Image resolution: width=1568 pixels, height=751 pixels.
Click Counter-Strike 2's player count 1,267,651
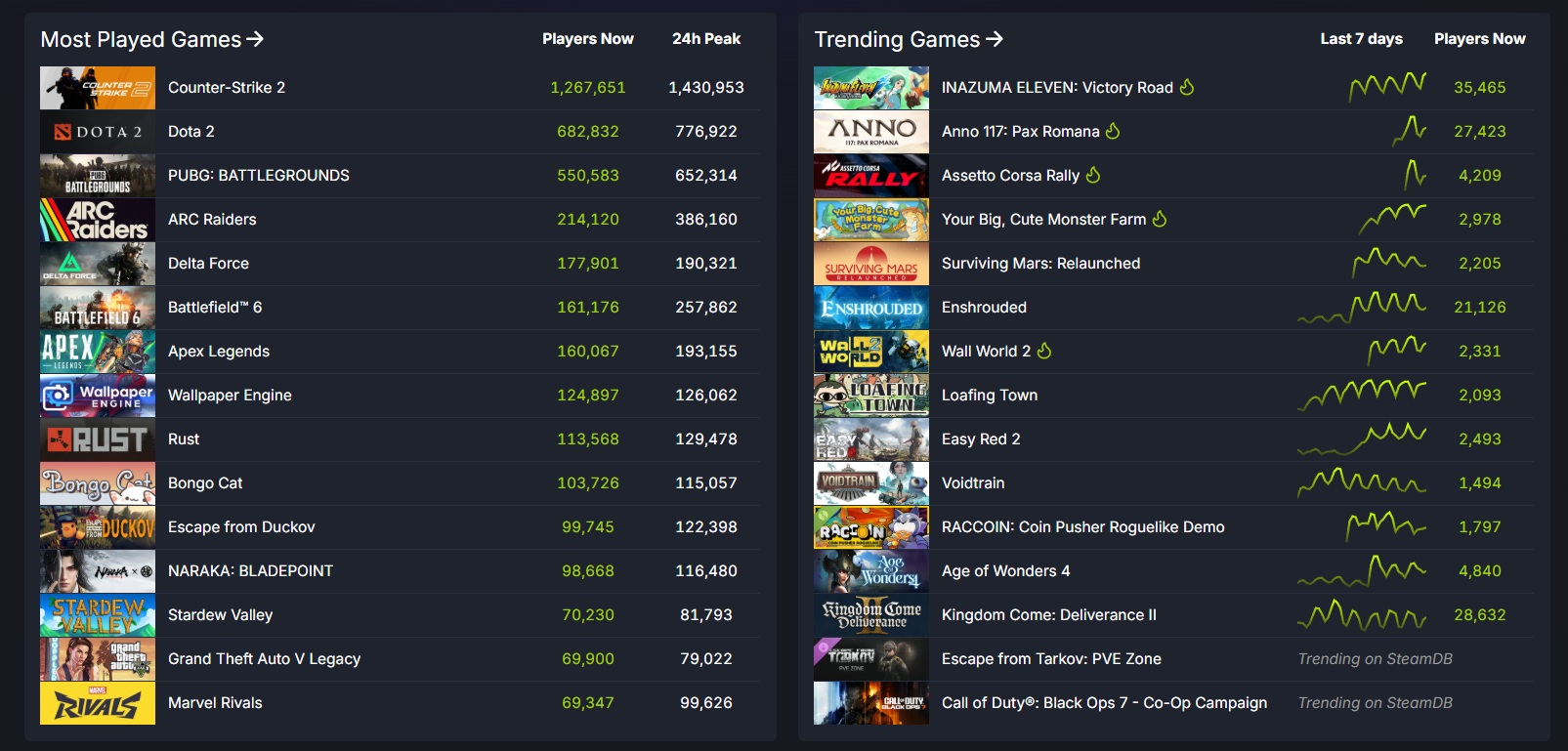[x=588, y=88]
